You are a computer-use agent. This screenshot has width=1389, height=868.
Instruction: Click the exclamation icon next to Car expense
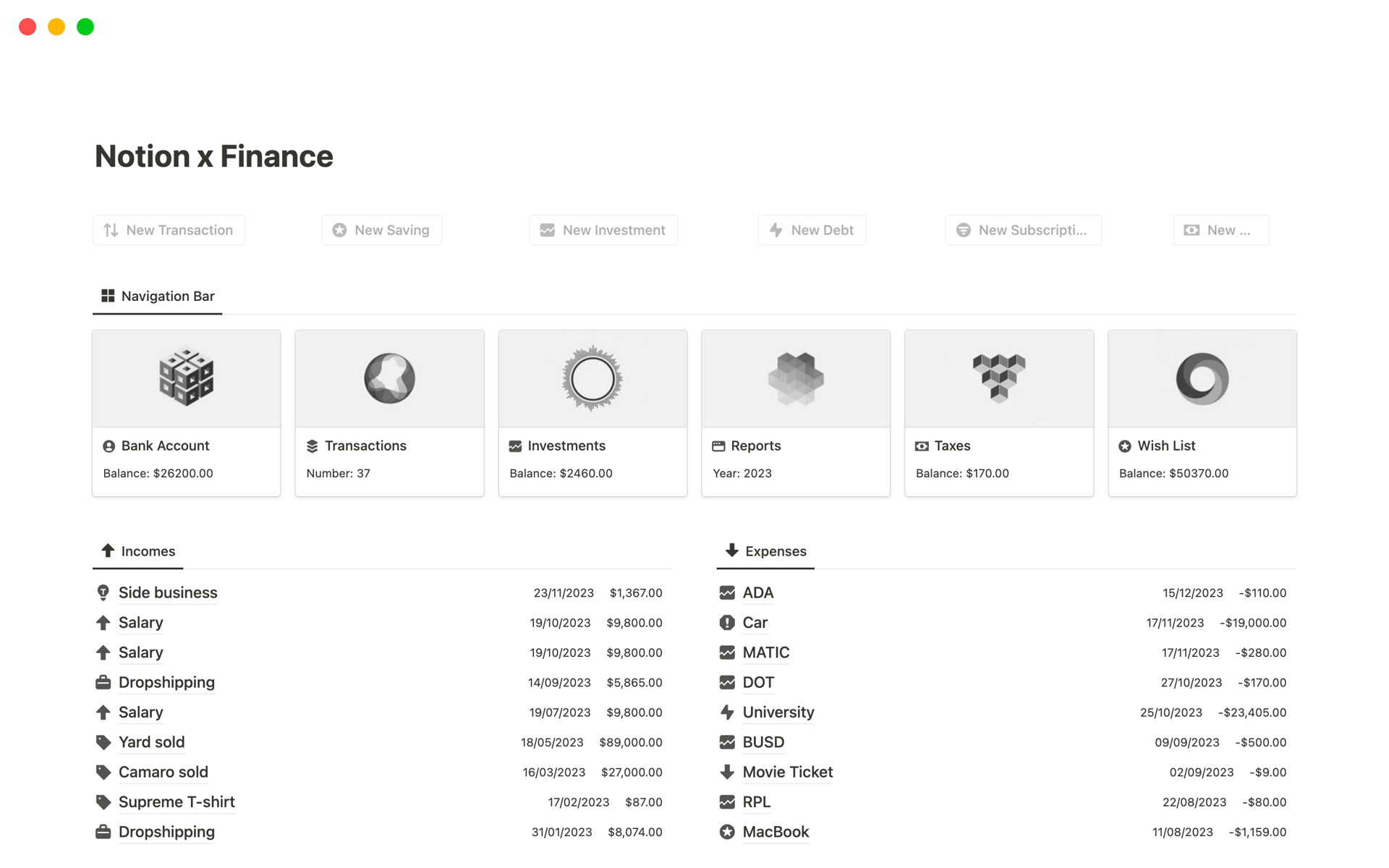tap(727, 623)
